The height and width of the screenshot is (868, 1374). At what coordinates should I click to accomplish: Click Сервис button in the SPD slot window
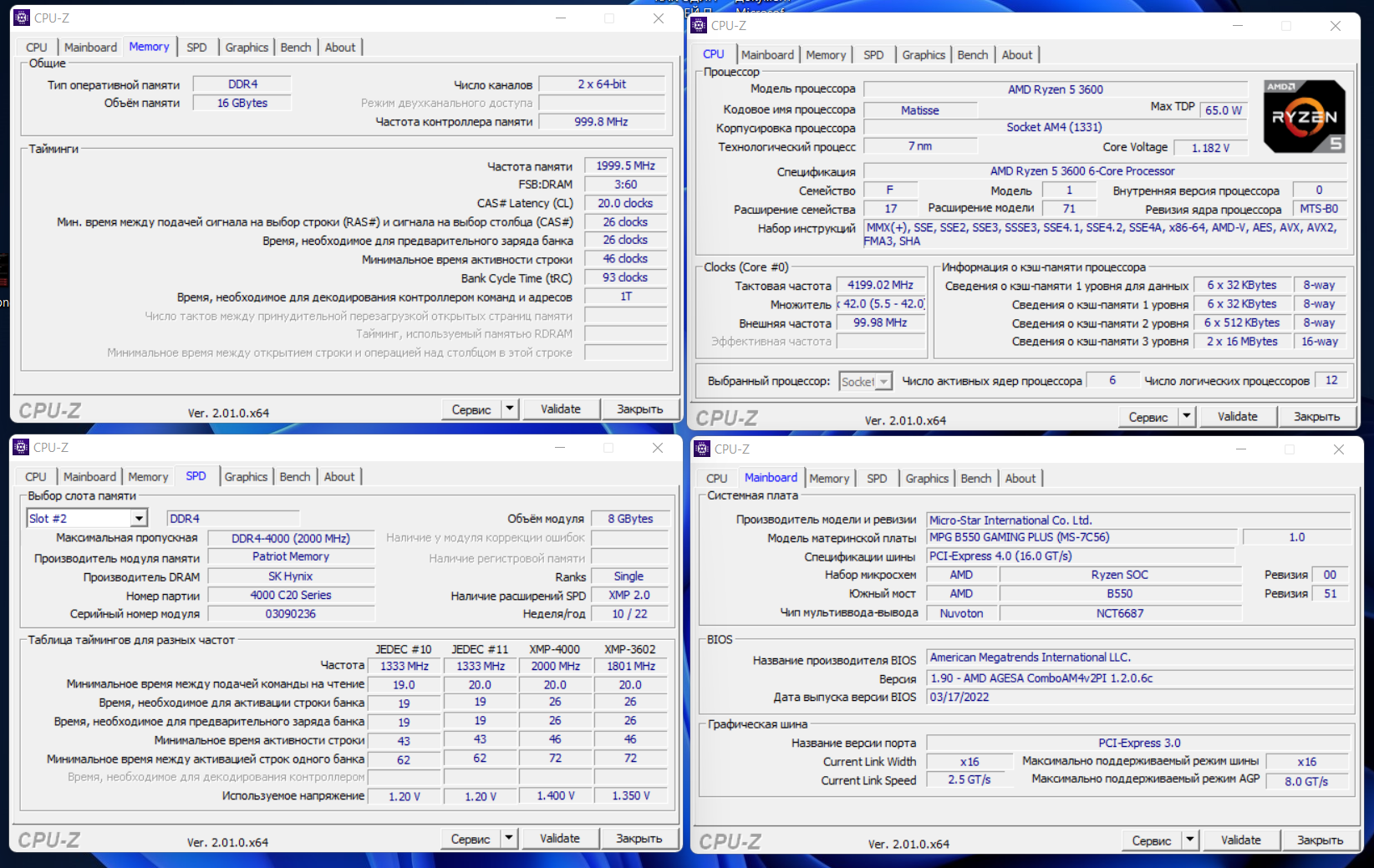(471, 839)
